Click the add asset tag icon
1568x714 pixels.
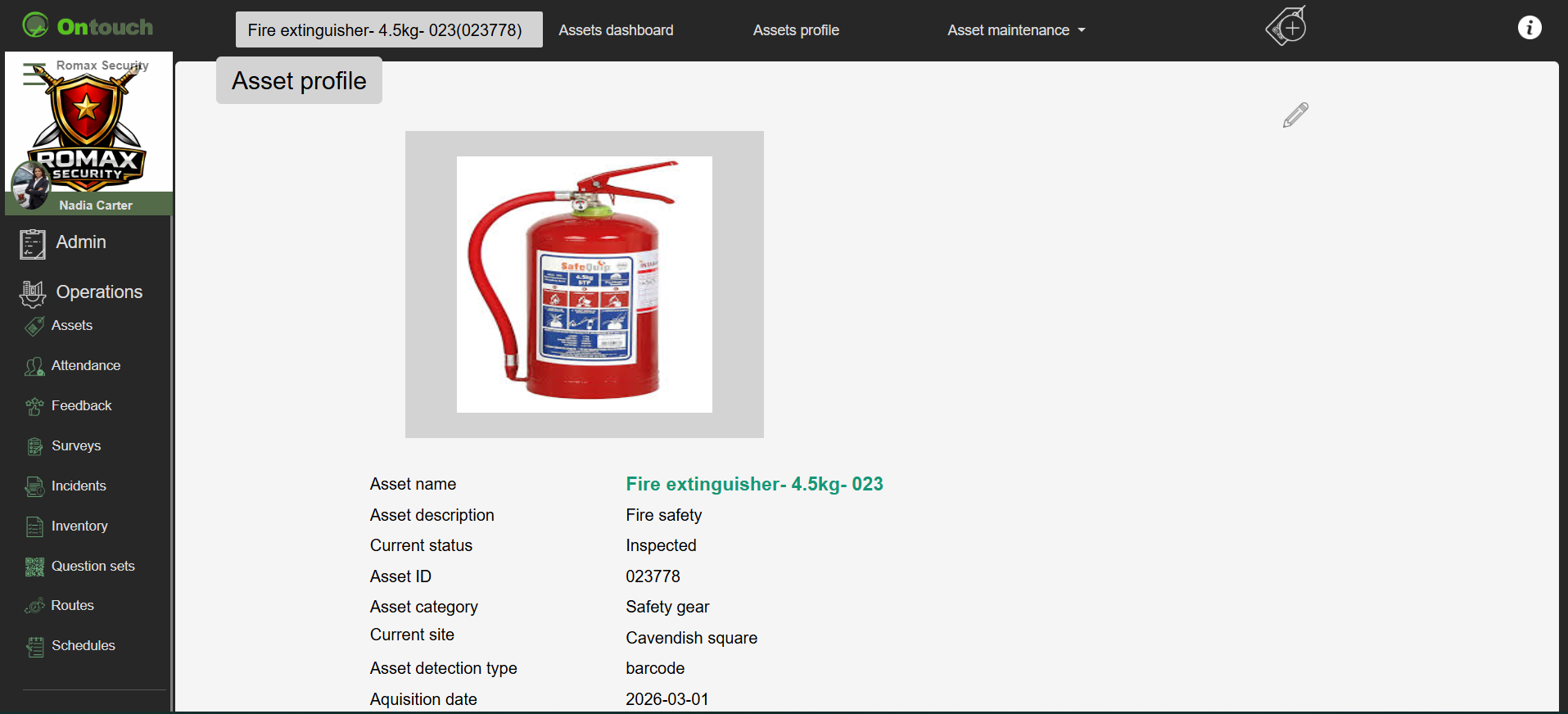1286,25
